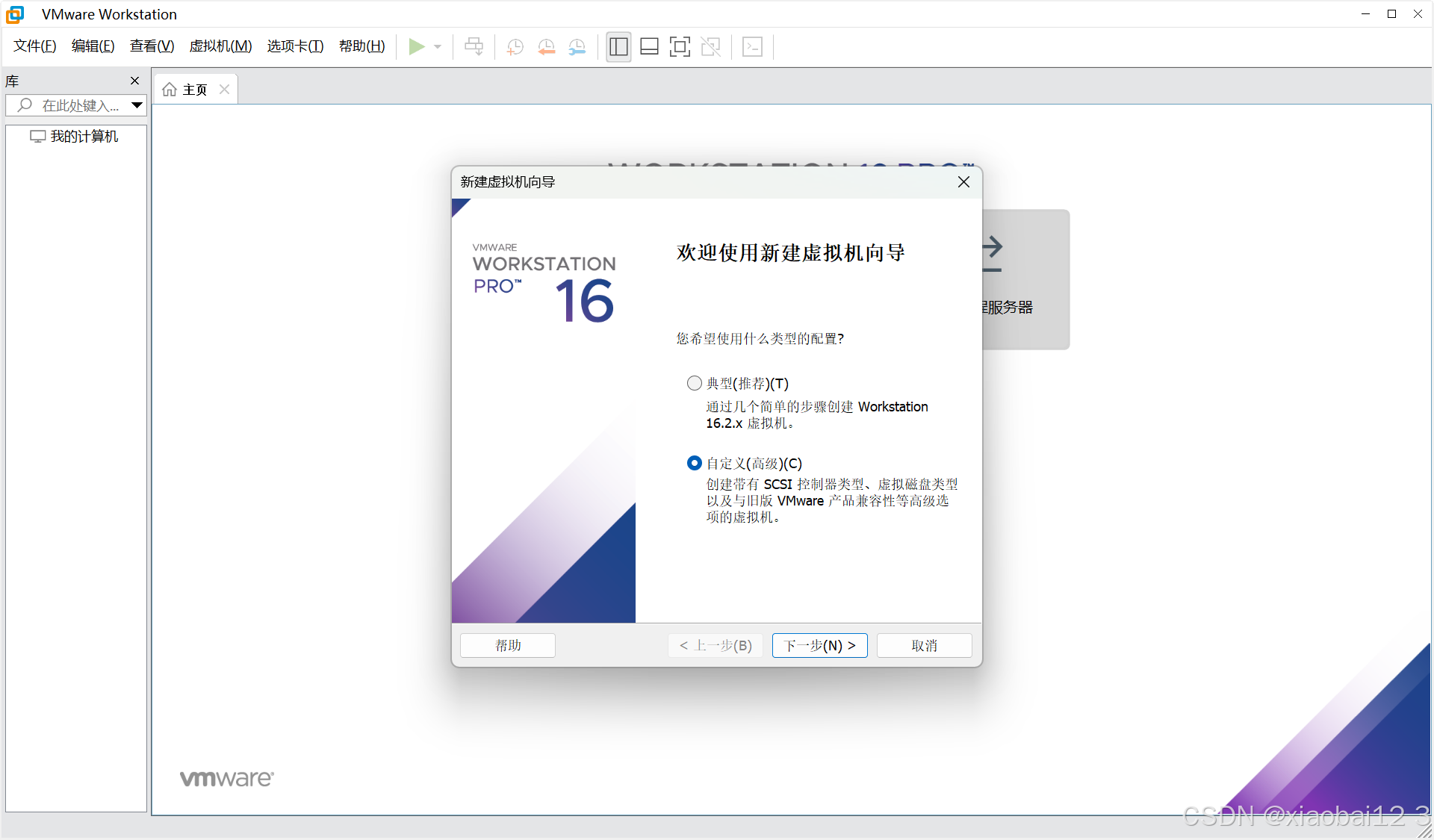Minimize the VMware Workstation window
The image size is (1434, 840).
click(1365, 13)
